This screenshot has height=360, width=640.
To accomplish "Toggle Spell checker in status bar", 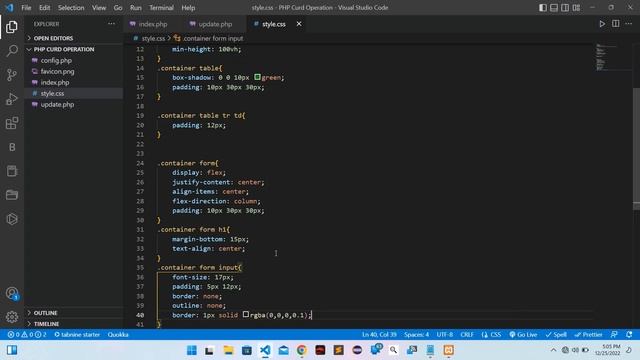I will (x=556, y=334).
